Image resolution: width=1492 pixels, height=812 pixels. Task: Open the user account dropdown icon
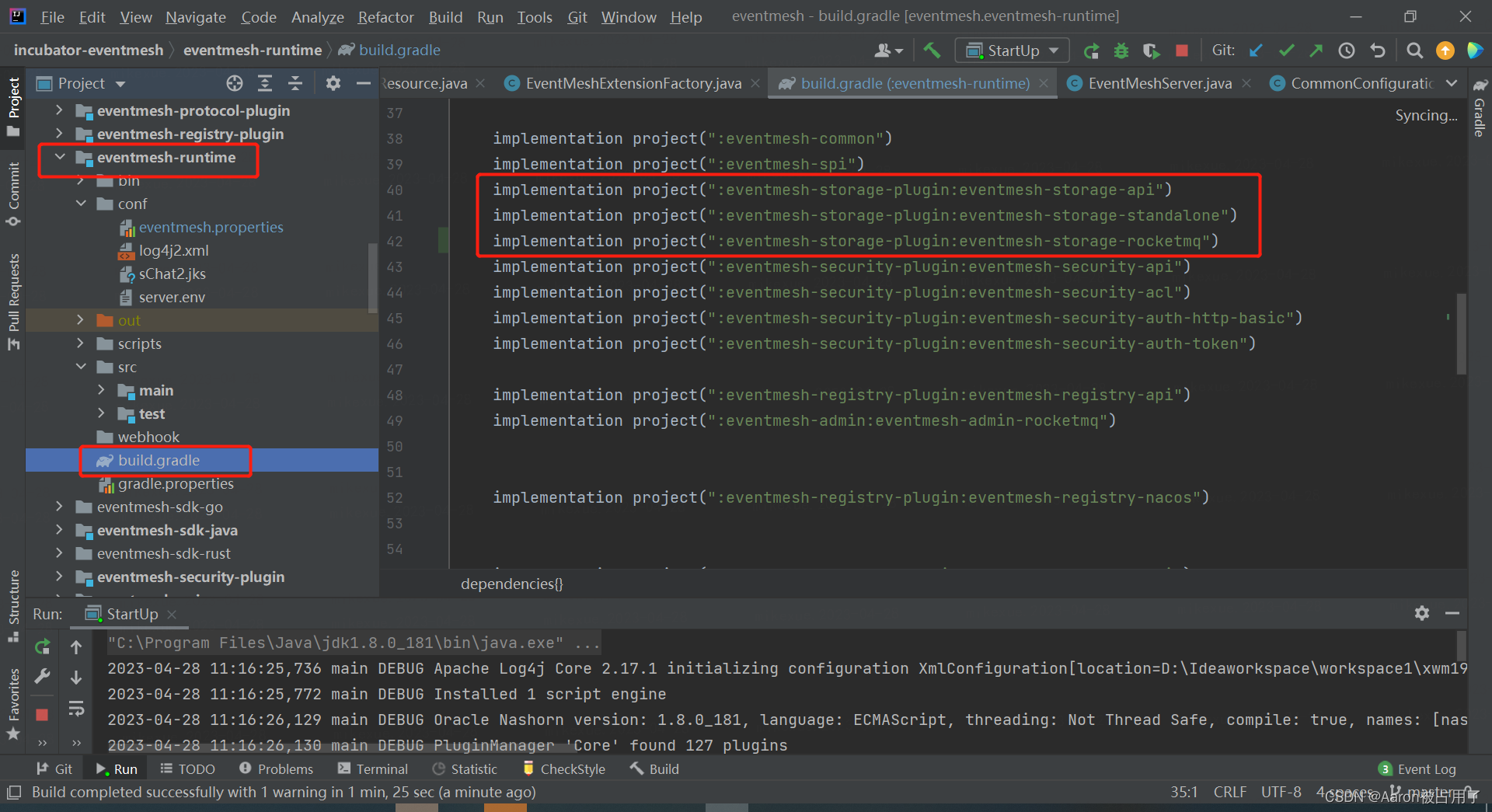click(888, 51)
